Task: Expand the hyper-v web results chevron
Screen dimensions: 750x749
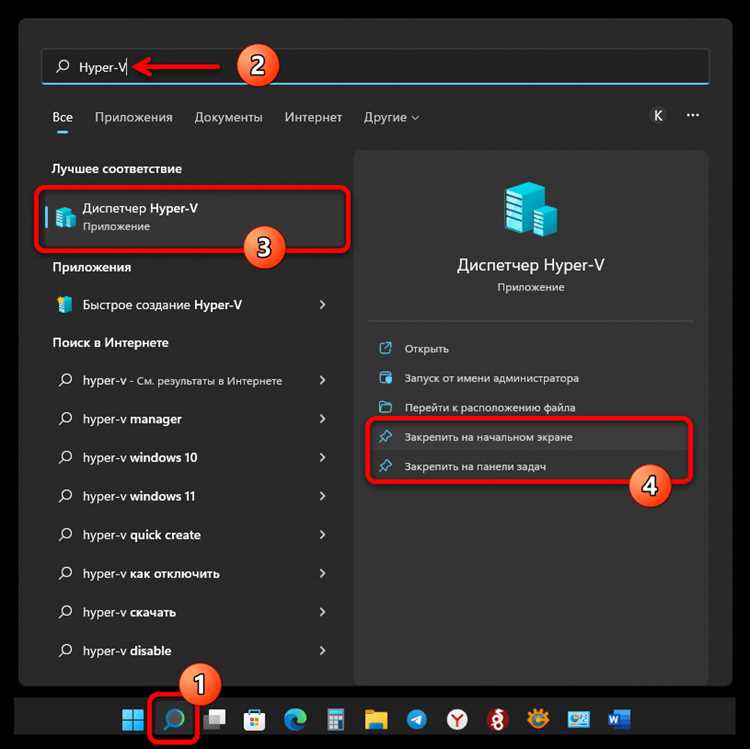Action: click(x=322, y=380)
